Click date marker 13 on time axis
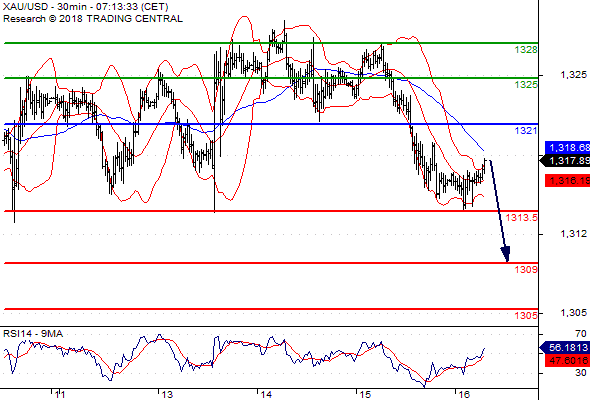Image resolution: width=590 pixels, height=400 pixels. tap(166, 394)
